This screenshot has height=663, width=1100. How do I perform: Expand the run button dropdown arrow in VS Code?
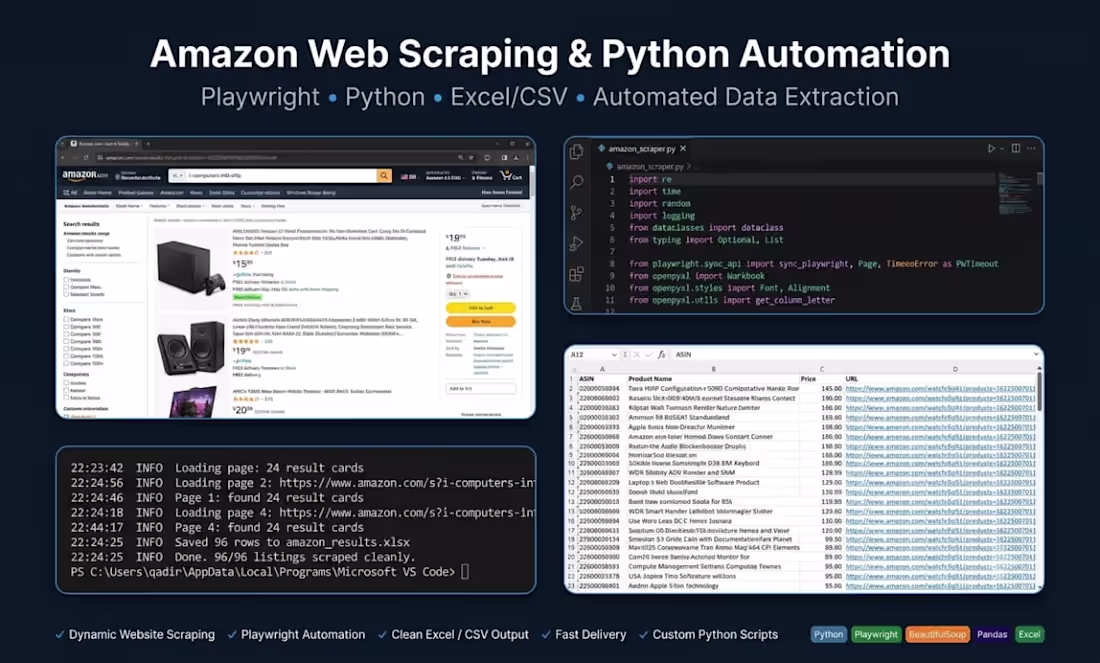pyautogui.click(x=1002, y=149)
